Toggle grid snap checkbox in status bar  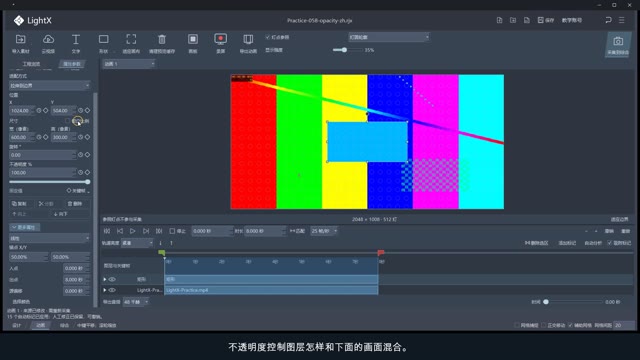pyautogui.click(x=517, y=325)
